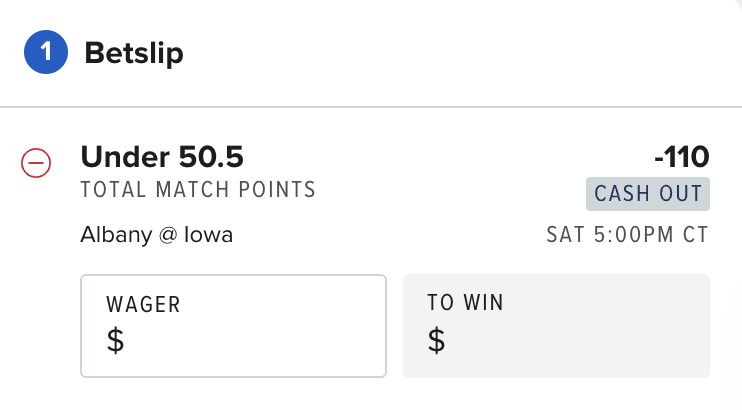
Task: Click the SAT 5:00PM CT game time
Action: point(627,235)
